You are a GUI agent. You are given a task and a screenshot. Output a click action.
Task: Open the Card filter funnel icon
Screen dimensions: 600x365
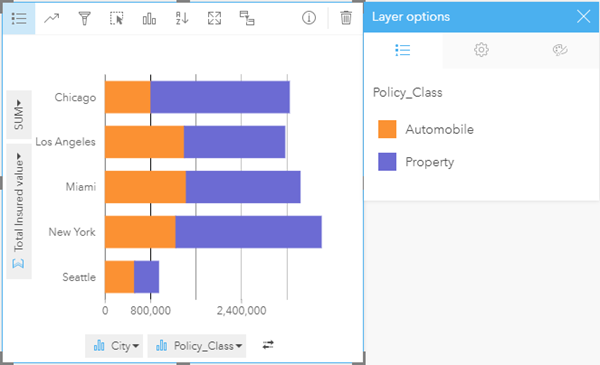click(x=84, y=18)
